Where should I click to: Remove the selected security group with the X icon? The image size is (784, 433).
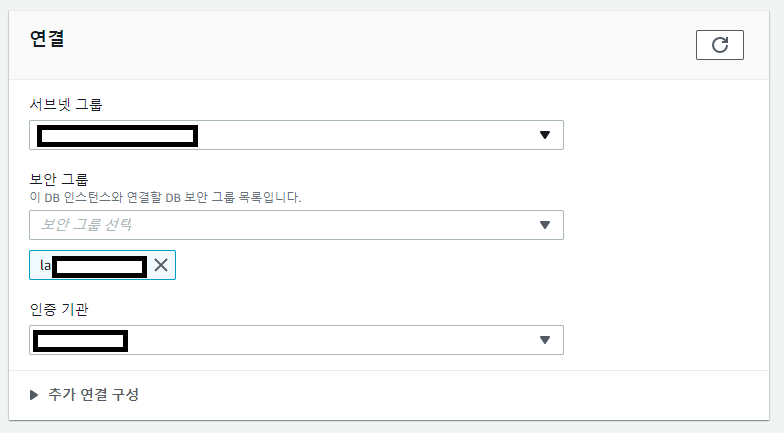click(161, 265)
